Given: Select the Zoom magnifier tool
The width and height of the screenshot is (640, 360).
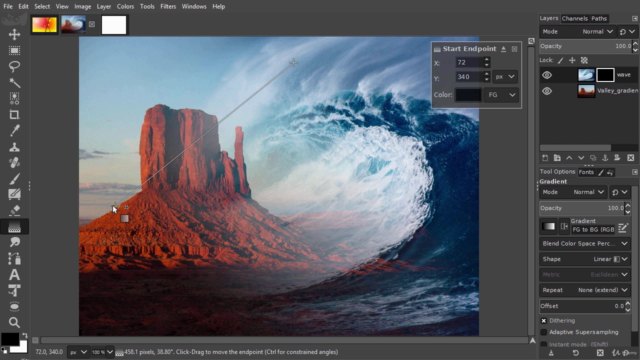Looking at the screenshot, I should 14,322.
